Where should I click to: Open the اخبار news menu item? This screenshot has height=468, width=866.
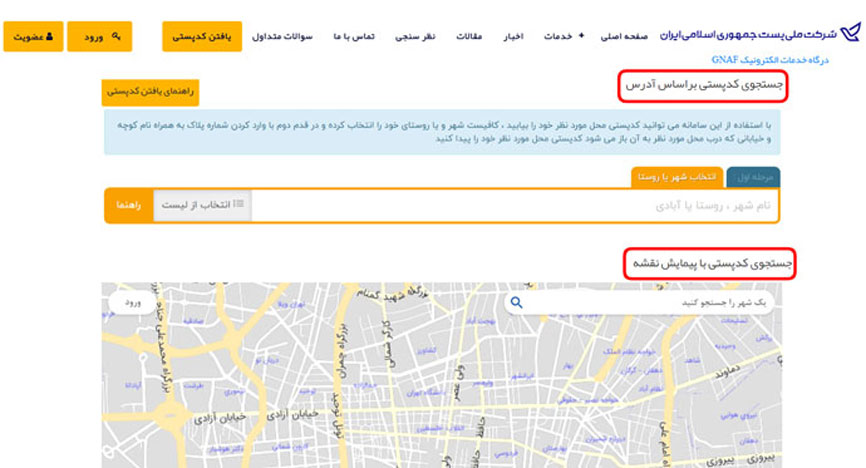513,36
